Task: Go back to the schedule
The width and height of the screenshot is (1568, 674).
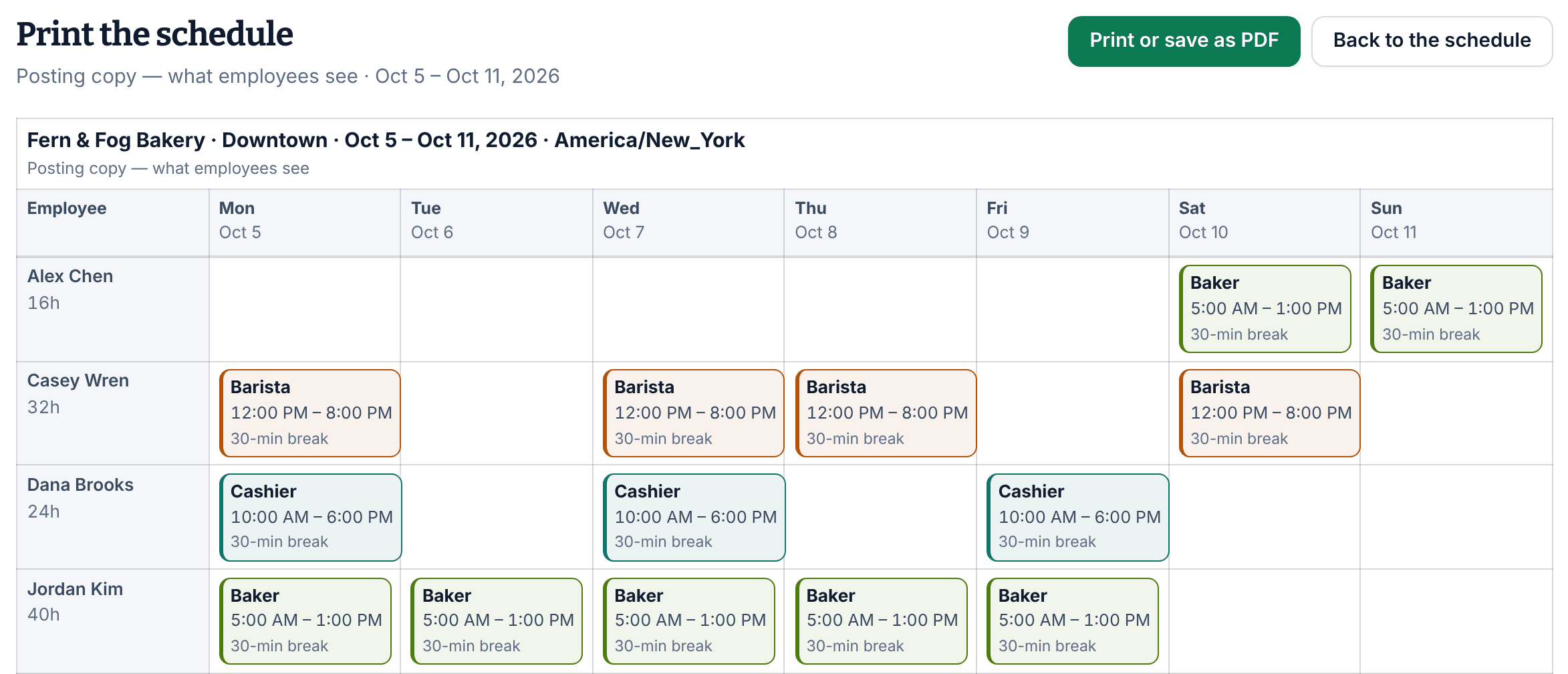Action: [1432, 41]
